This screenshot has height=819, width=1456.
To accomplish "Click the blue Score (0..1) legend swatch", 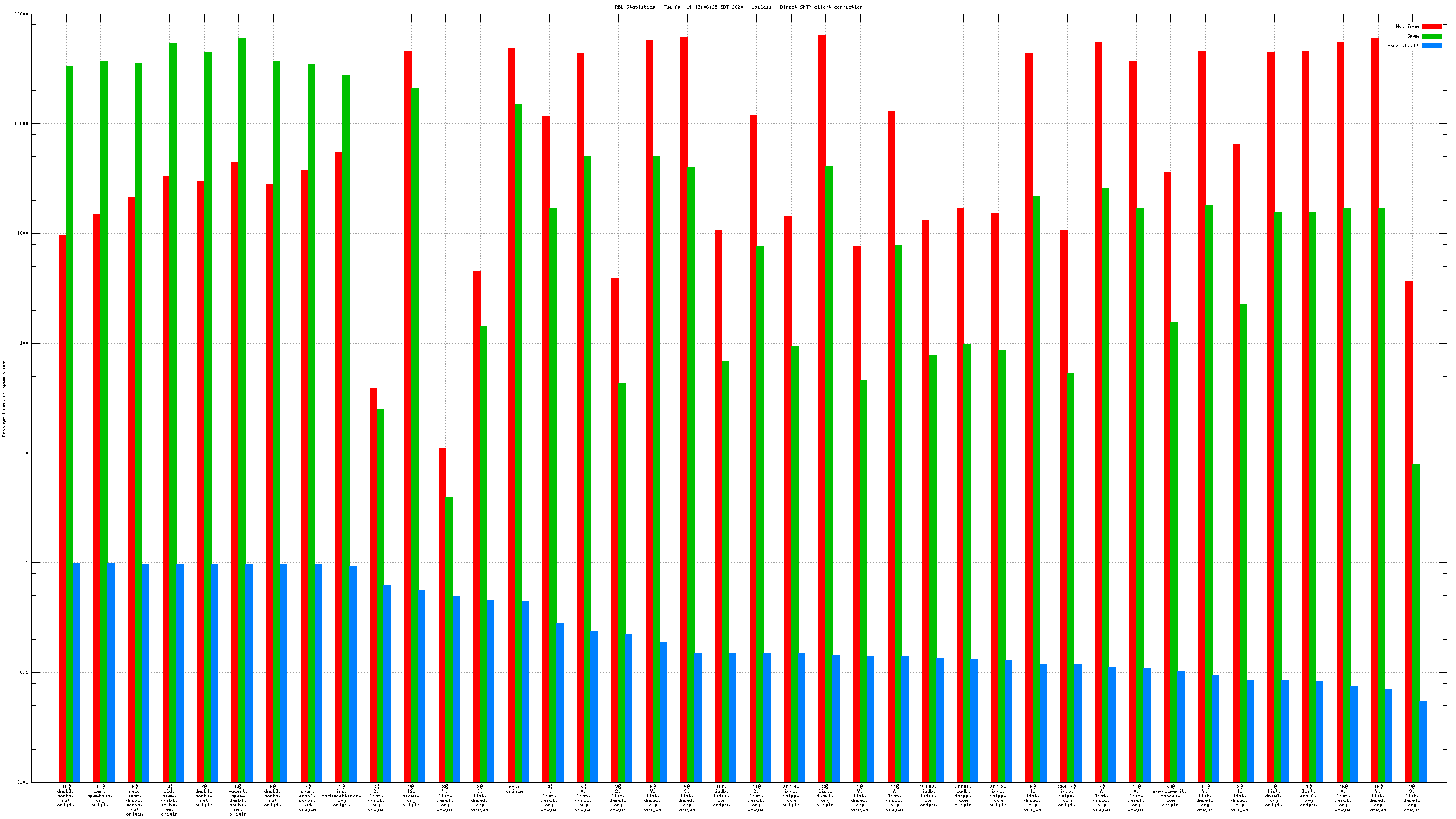I will pos(1432,45).
